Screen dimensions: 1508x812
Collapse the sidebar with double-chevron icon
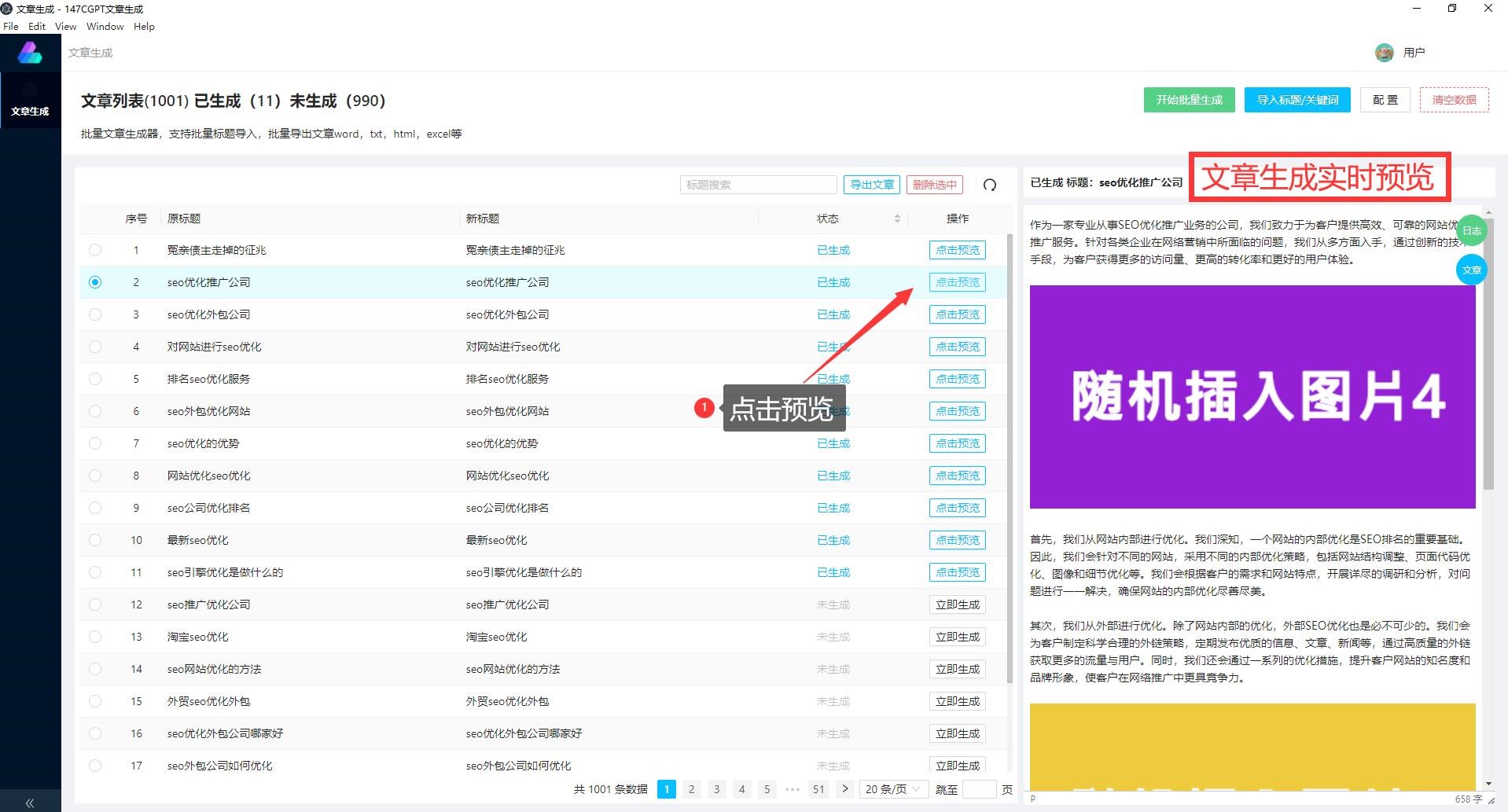tap(30, 803)
